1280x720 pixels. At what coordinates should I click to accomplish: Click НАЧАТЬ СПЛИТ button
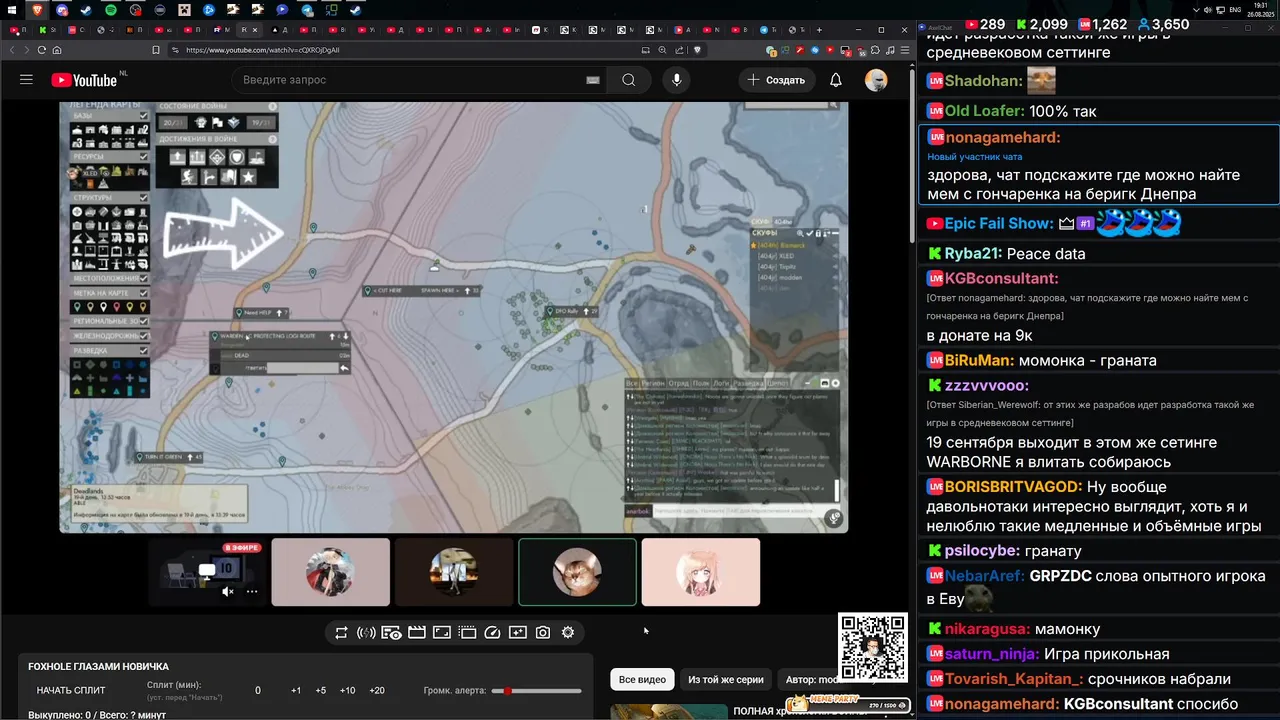(x=71, y=690)
